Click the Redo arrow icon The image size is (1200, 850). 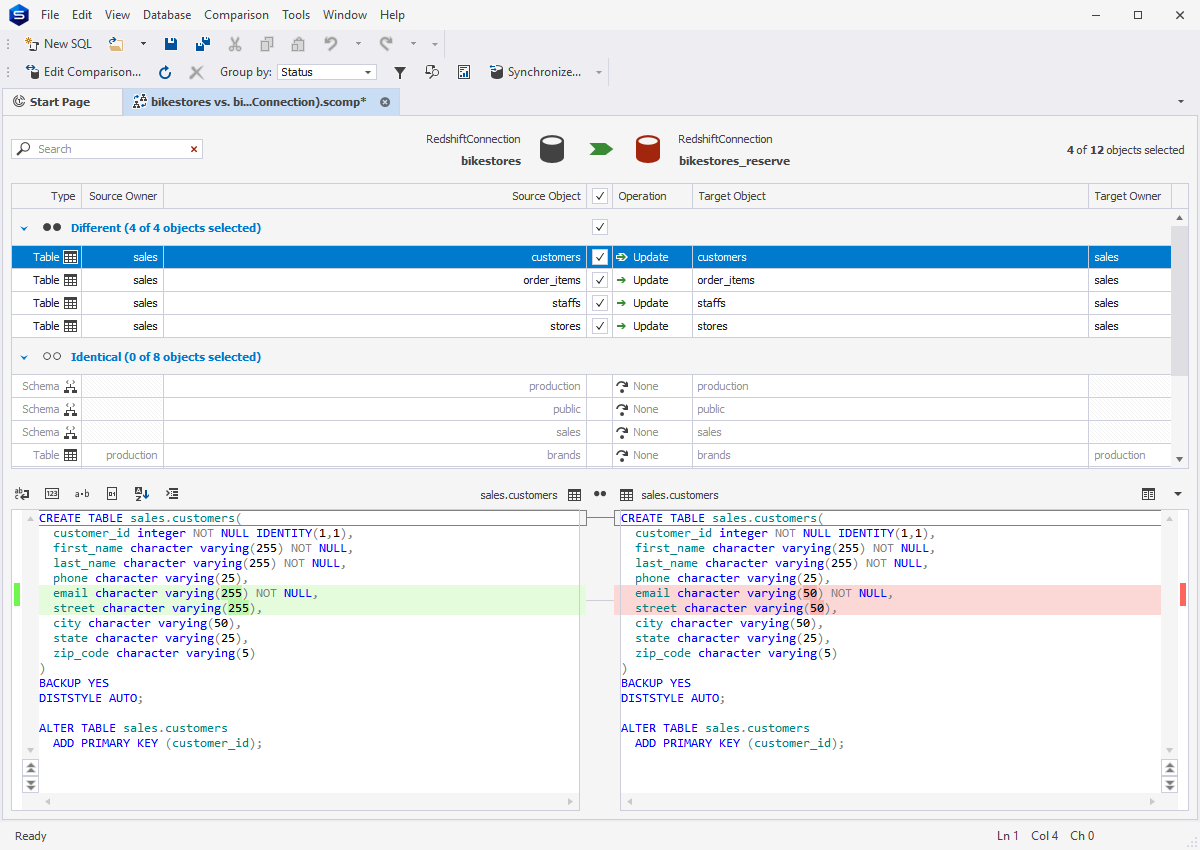[386, 44]
